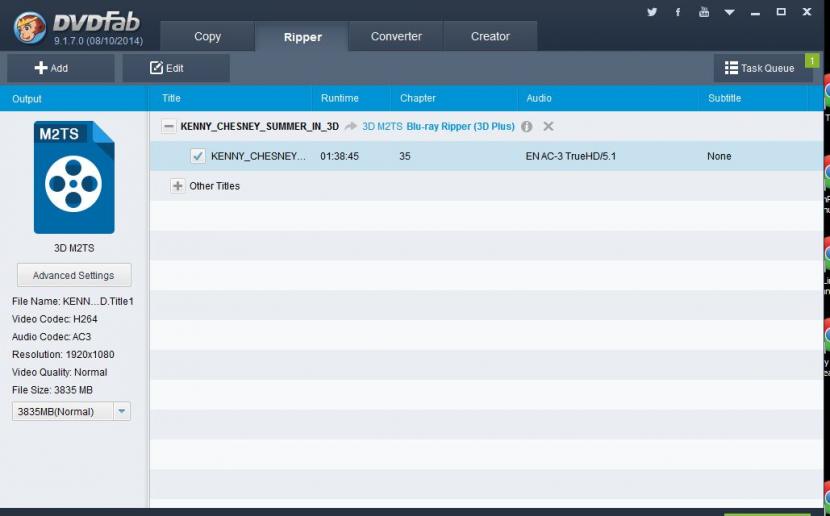Click the EN AC-3 TrueHD/5.1 audio cell
This screenshot has width=830, height=516.
coord(571,156)
